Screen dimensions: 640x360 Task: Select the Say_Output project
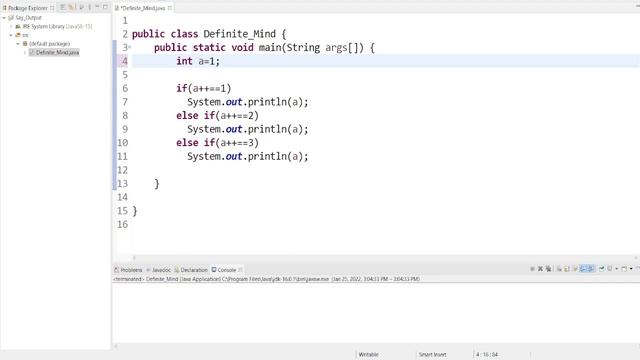pos(28,18)
